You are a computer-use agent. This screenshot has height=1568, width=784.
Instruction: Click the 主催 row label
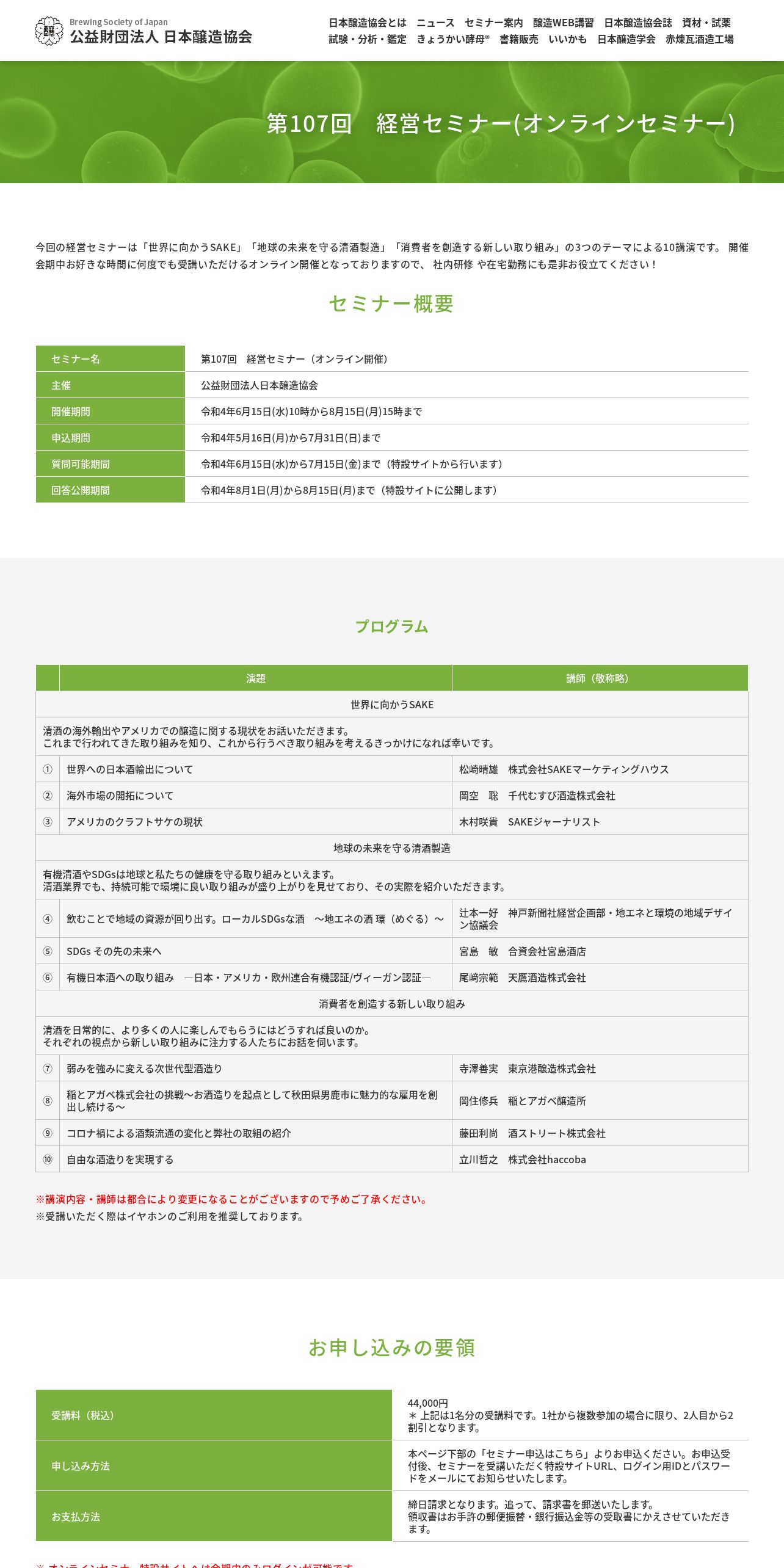tap(111, 385)
